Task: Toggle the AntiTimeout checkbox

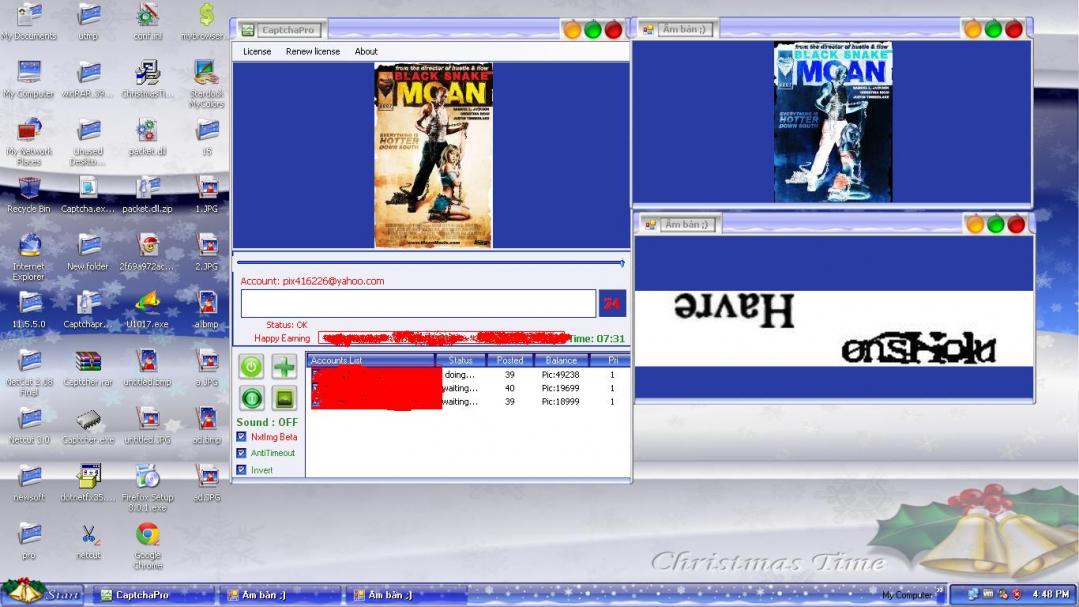Action: click(242, 454)
